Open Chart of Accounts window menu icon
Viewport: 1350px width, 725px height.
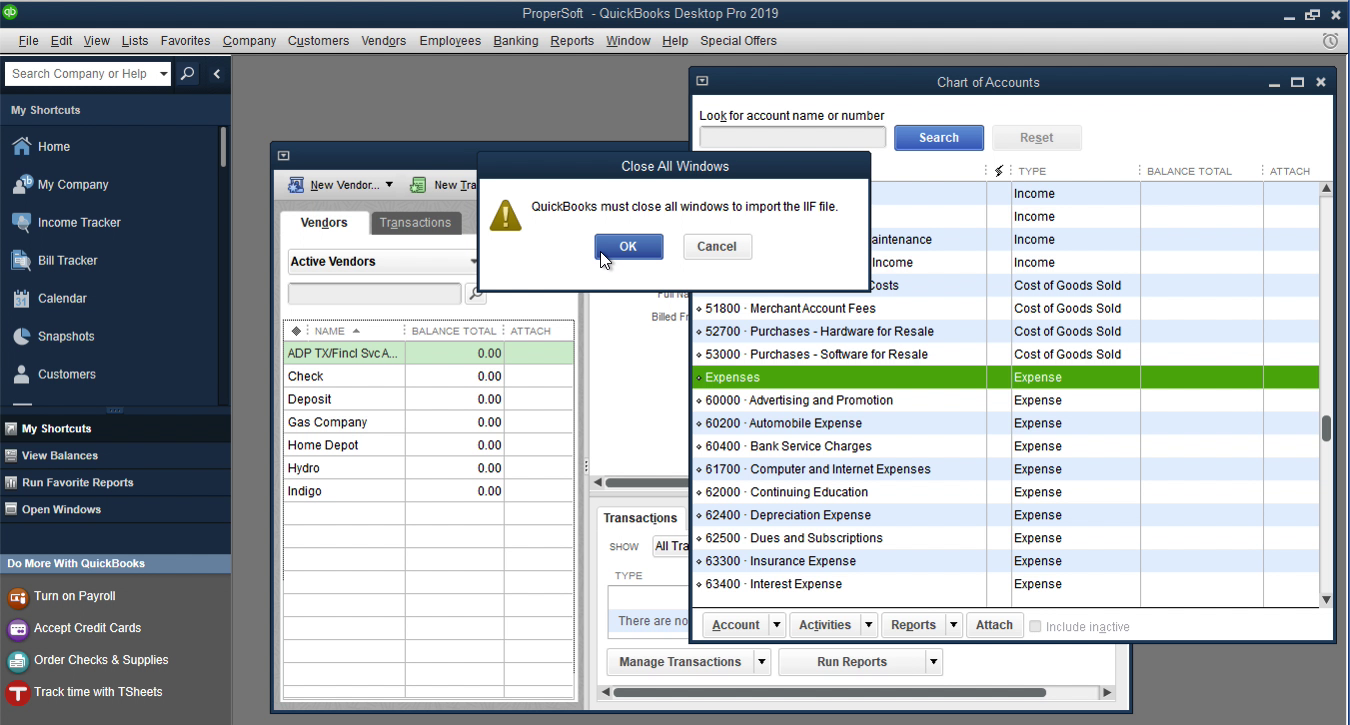pyautogui.click(x=702, y=82)
